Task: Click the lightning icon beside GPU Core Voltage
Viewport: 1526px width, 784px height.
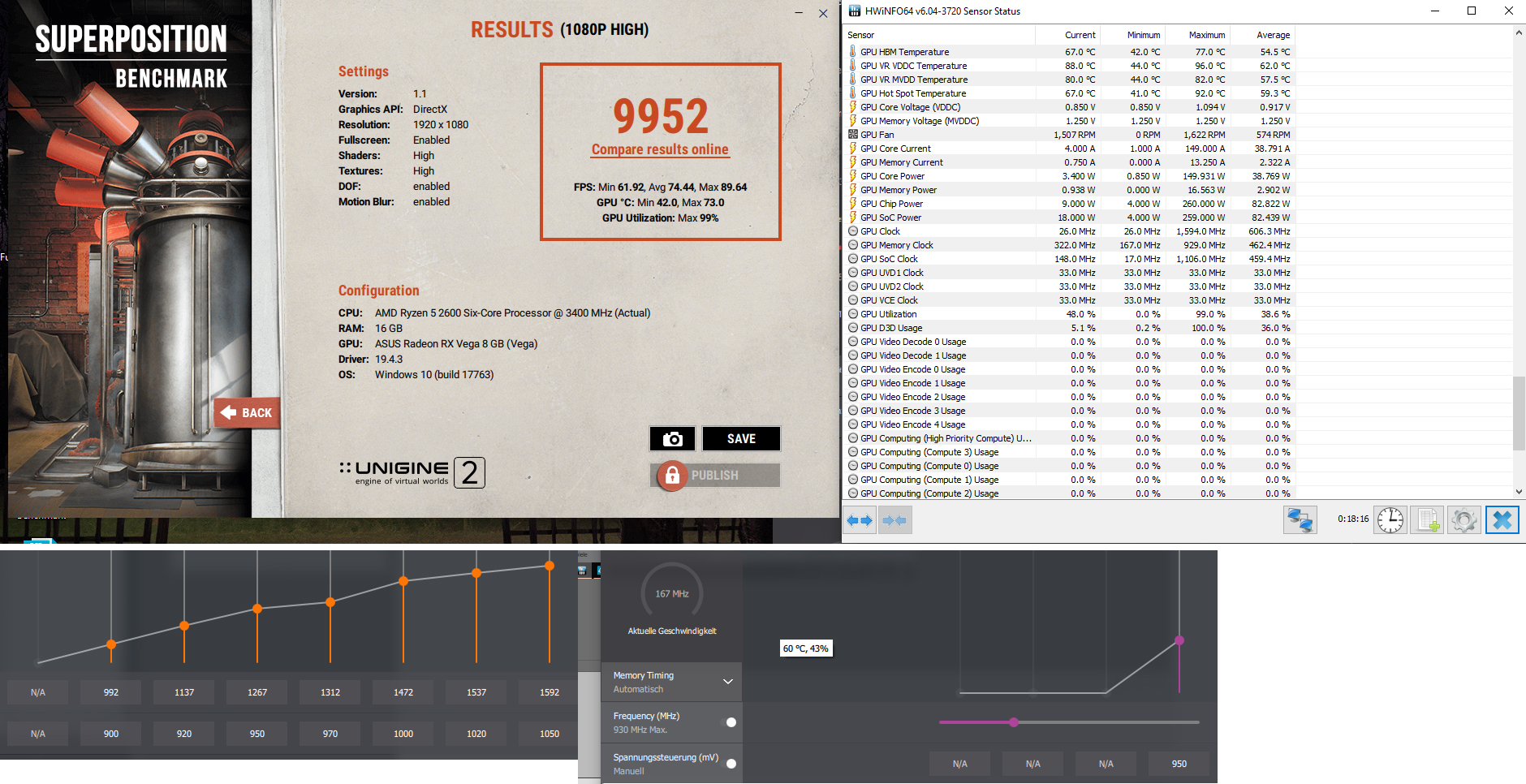Action: coord(852,107)
